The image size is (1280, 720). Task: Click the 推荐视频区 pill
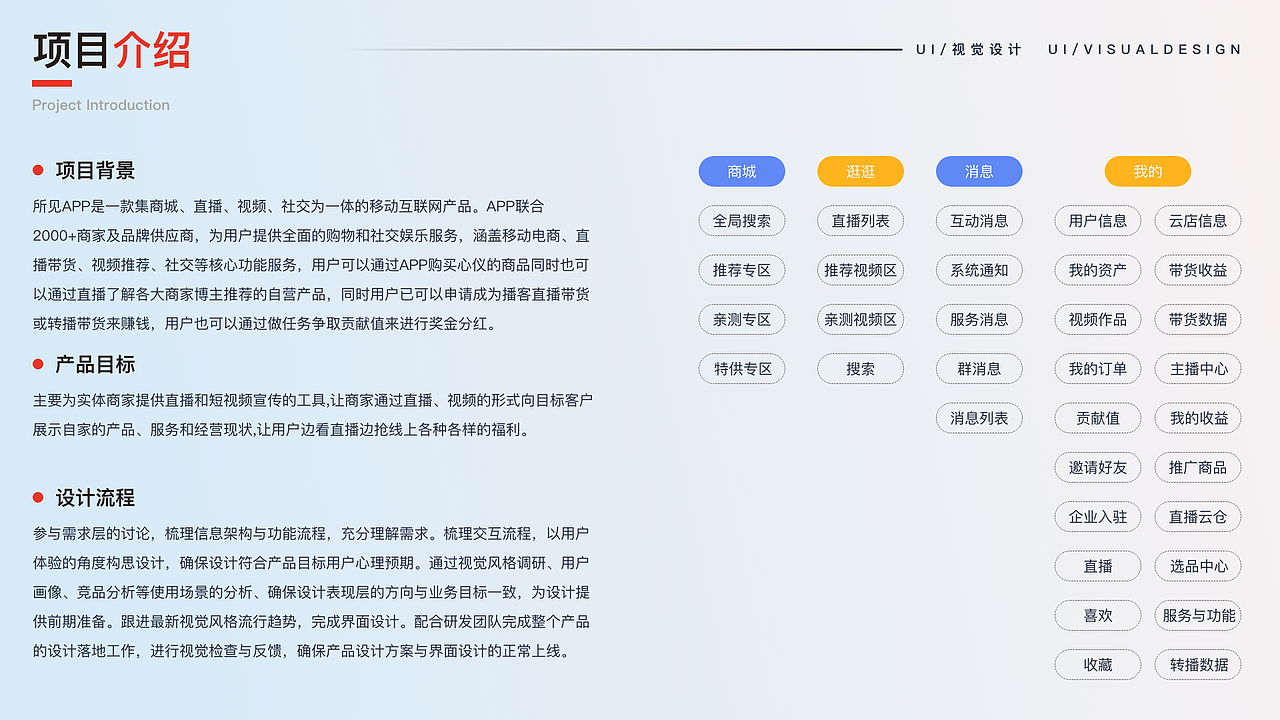coord(860,270)
